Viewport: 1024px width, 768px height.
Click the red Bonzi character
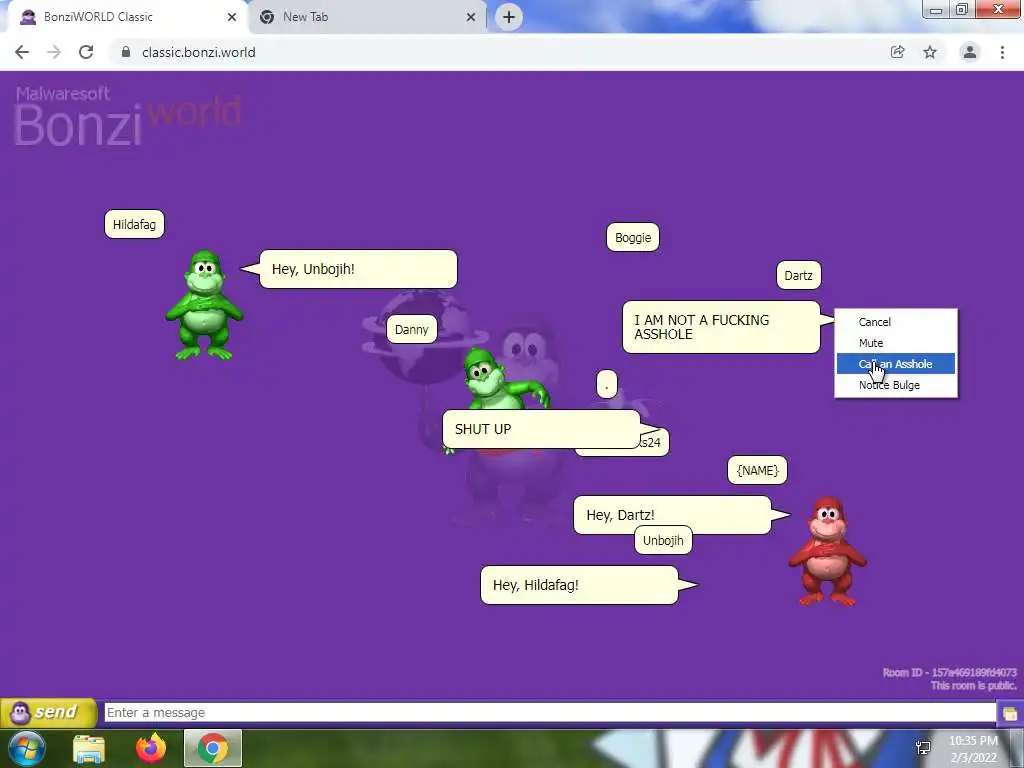coord(827,551)
